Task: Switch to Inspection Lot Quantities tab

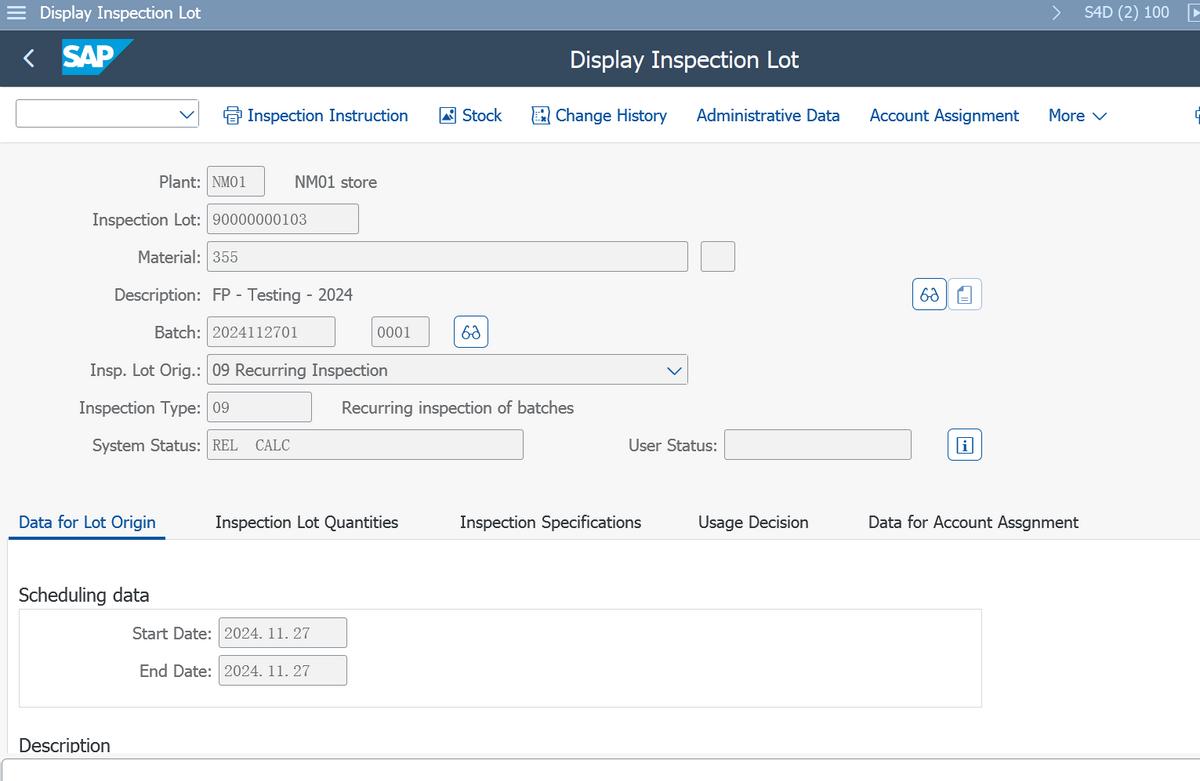Action: [307, 522]
